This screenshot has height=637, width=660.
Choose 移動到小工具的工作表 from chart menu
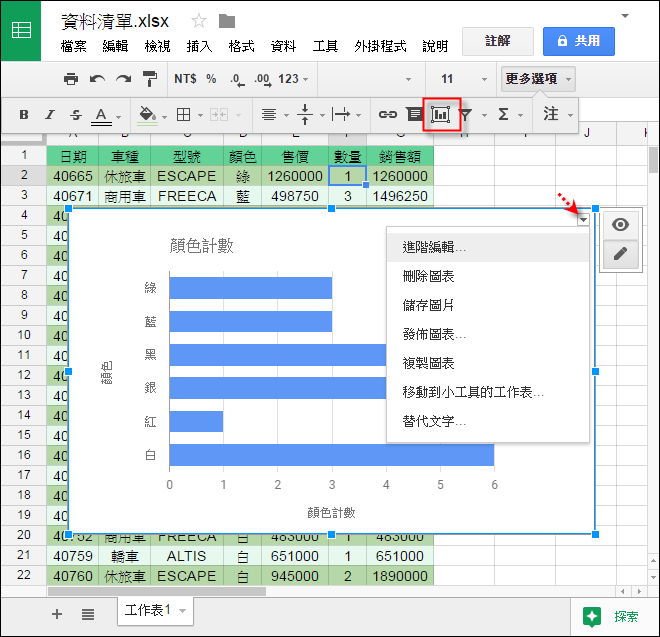(487, 392)
